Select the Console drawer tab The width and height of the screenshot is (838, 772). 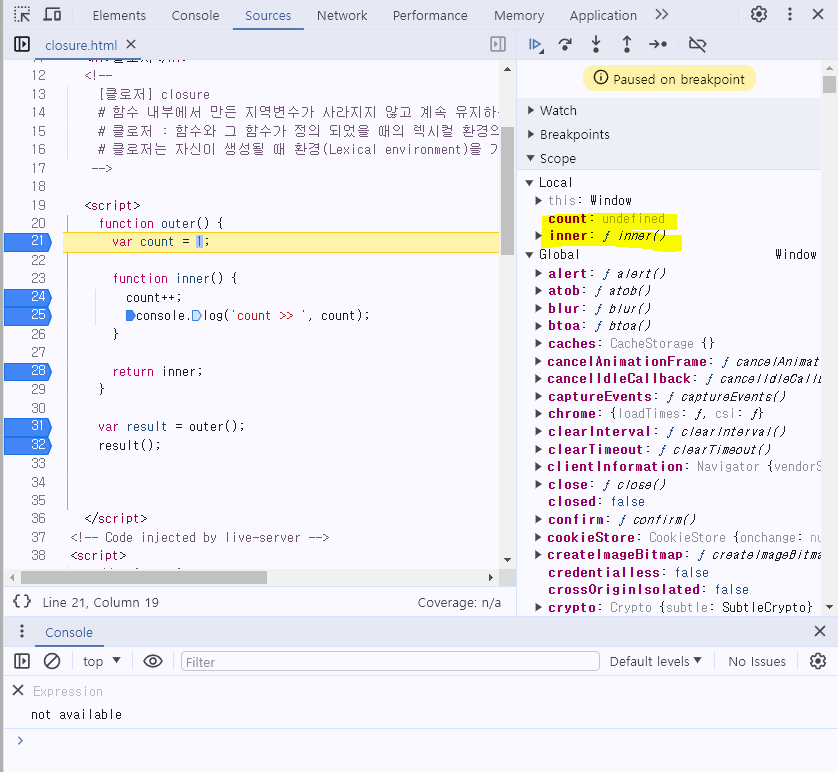[69, 632]
